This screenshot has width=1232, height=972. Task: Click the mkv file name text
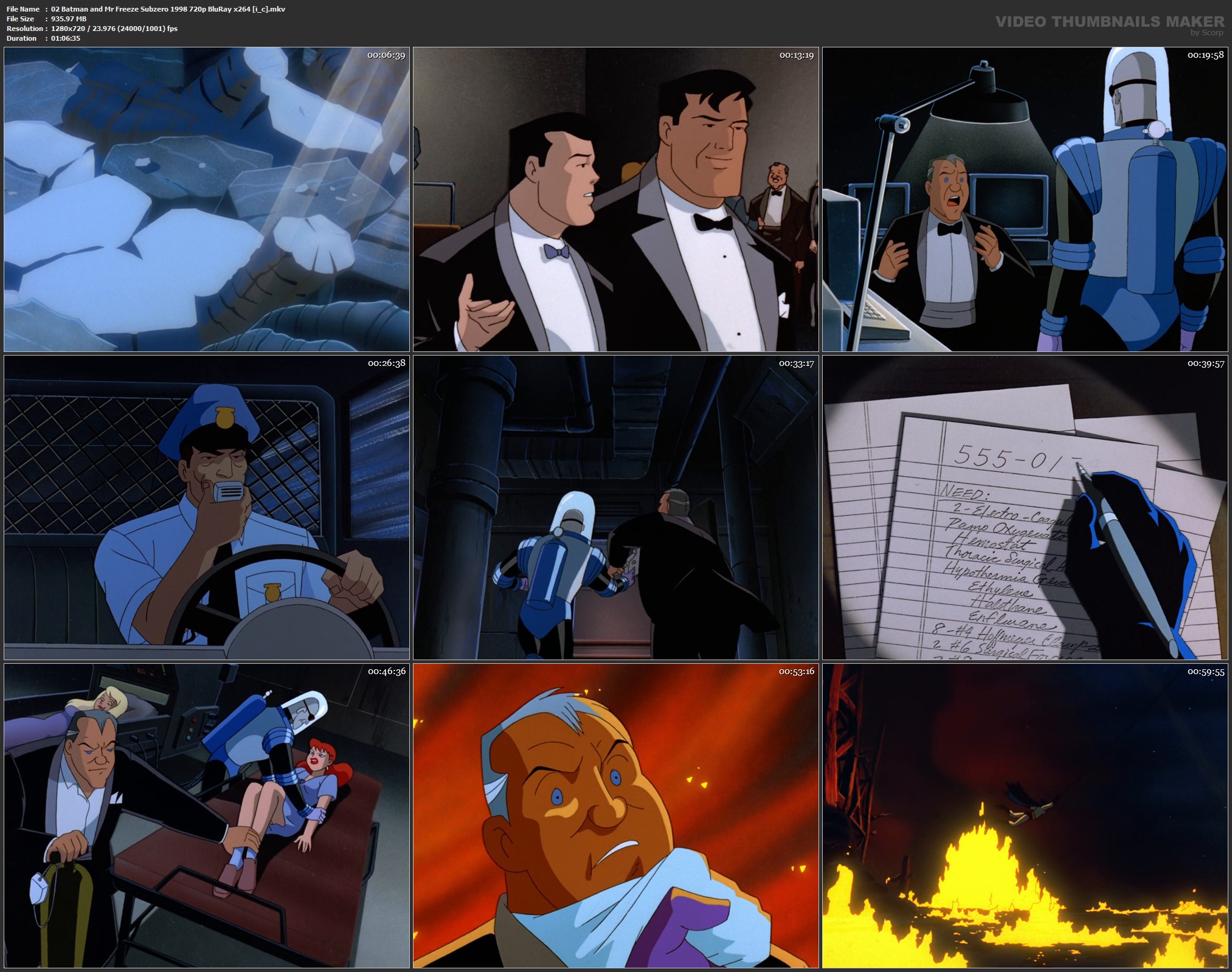tap(168, 9)
